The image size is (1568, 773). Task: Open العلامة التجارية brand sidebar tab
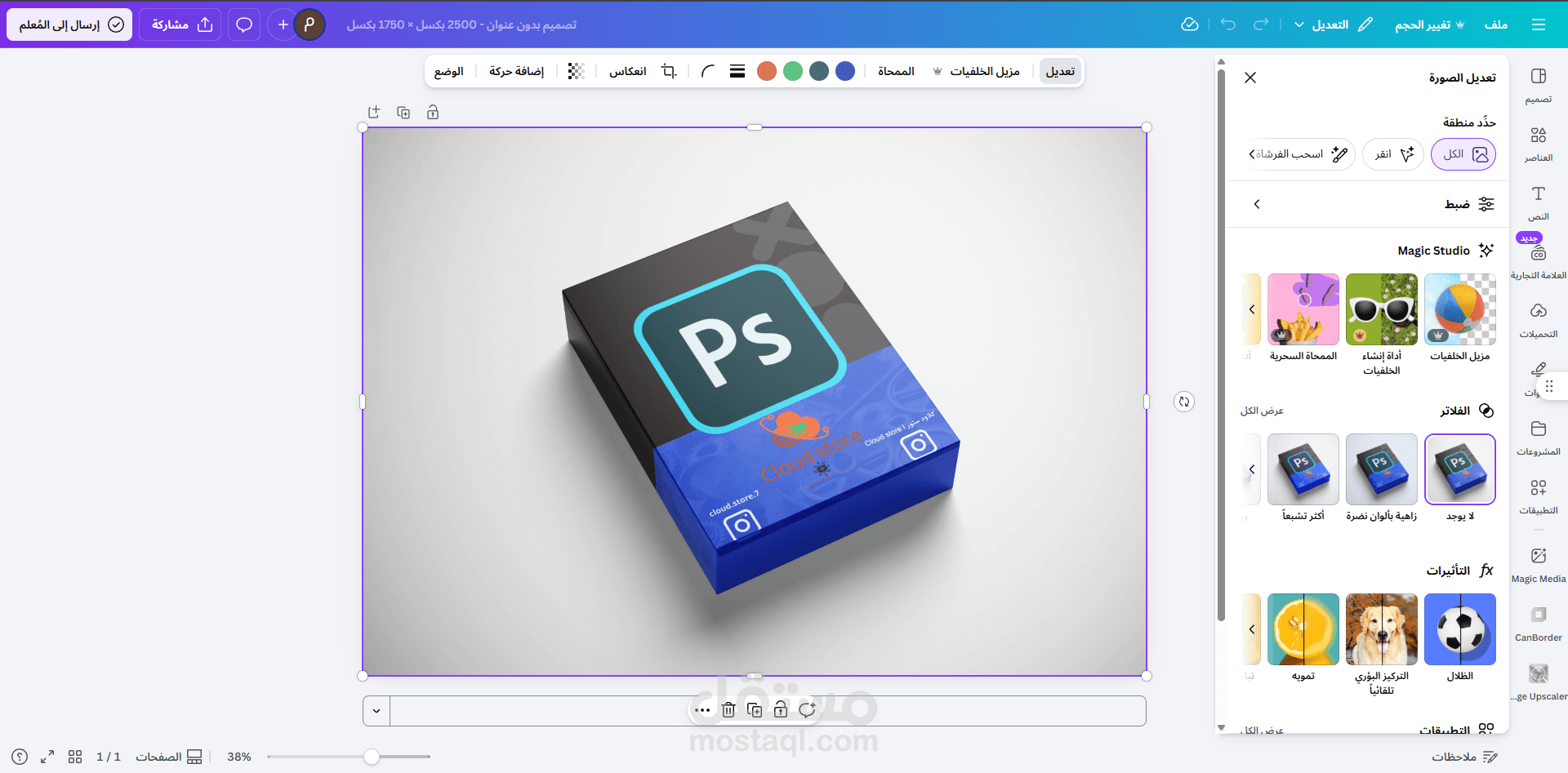pyautogui.click(x=1539, y=261)
